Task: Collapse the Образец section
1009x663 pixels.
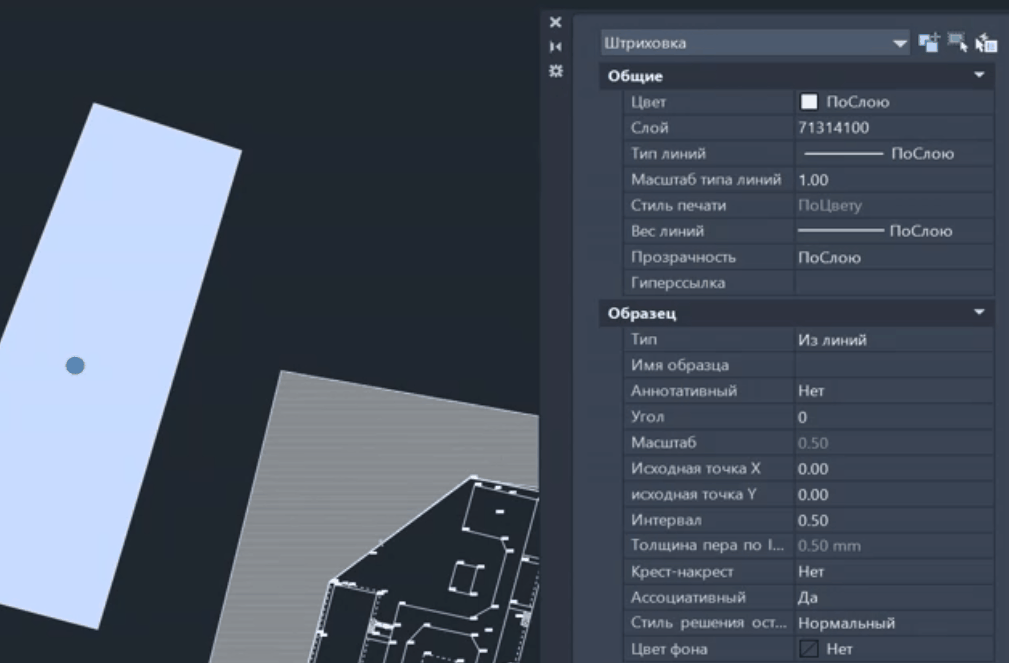Action: (x=979, y=313)
